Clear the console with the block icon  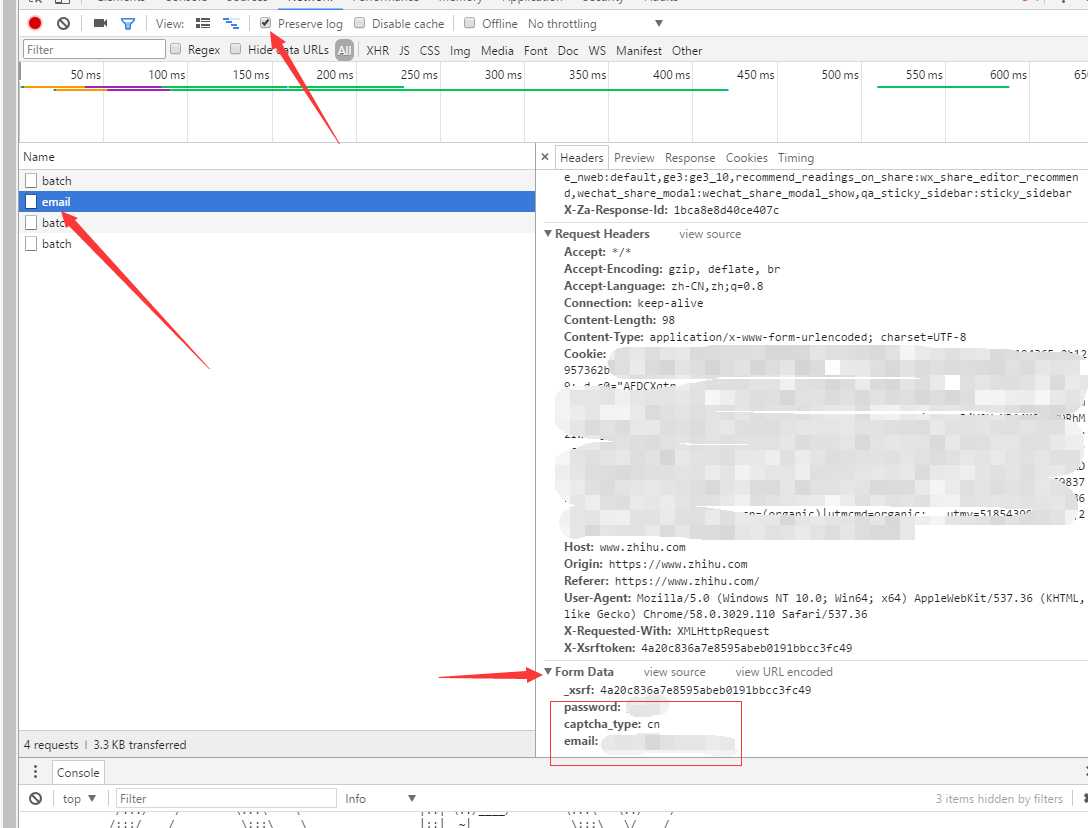35,798
